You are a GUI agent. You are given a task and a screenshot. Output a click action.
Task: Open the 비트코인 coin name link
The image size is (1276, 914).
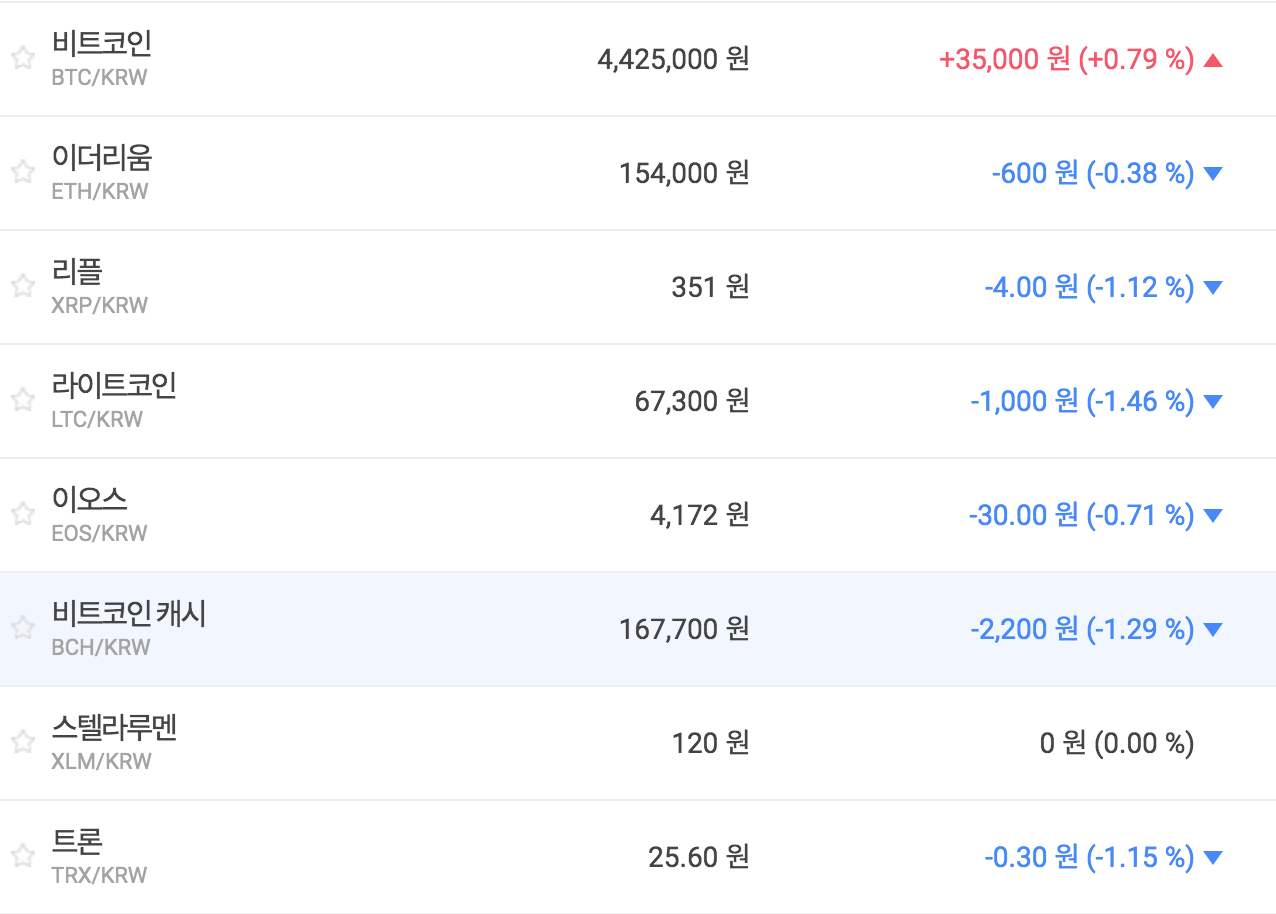coord(101,43)
